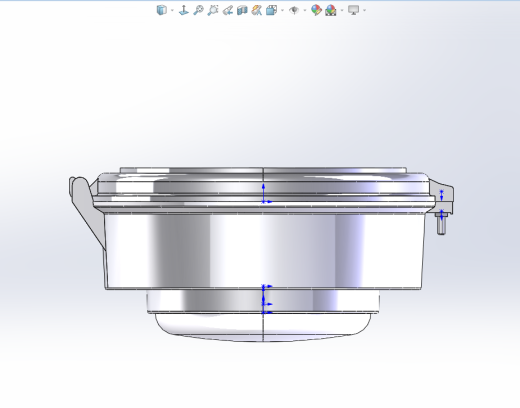Open the Display Style dropdown arrow
The width and height of the screenshot is (520, 408).
[172, 10]
